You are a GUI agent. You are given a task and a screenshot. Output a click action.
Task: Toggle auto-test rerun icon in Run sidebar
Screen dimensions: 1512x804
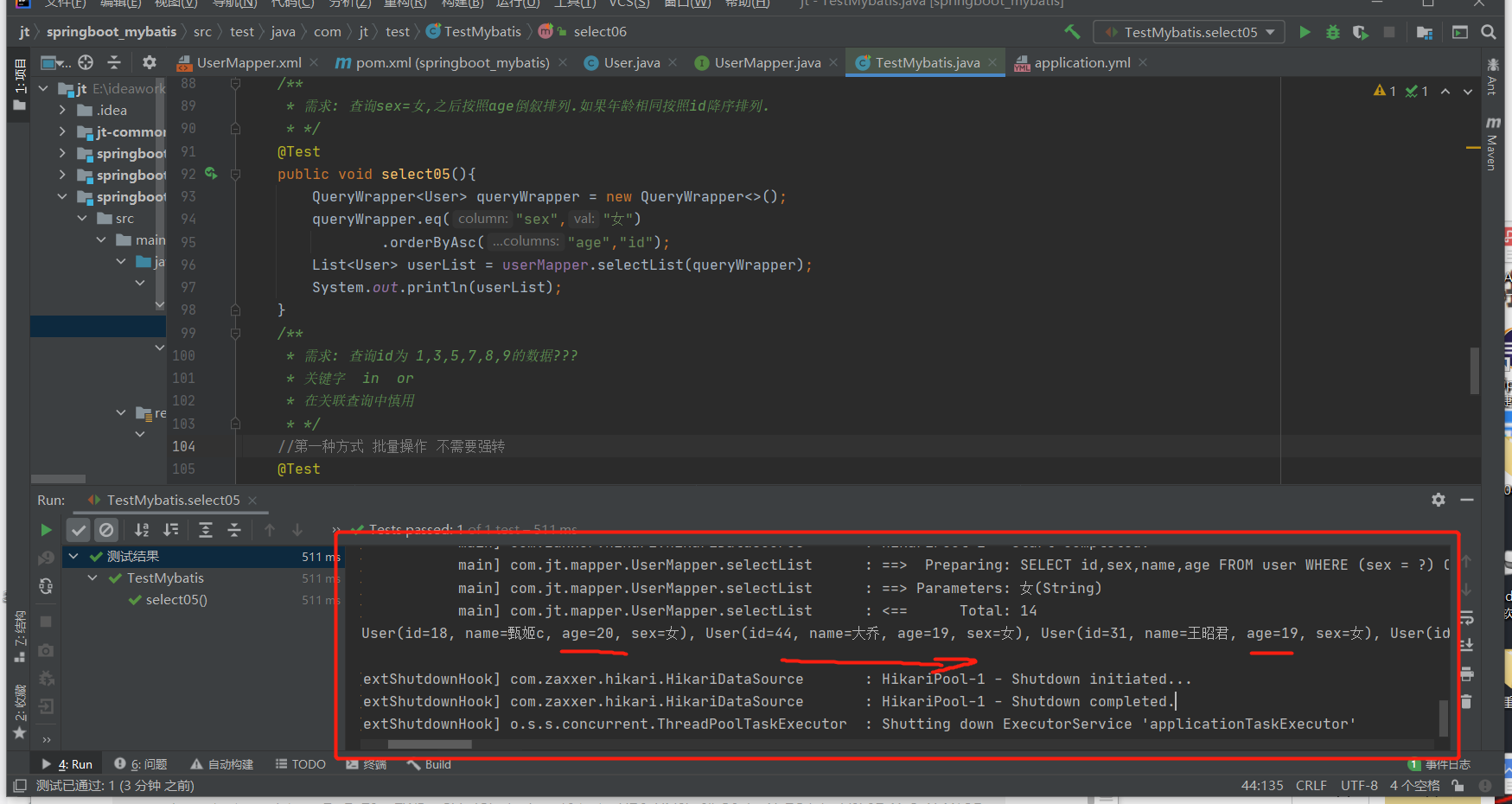(x=46, y=586)
